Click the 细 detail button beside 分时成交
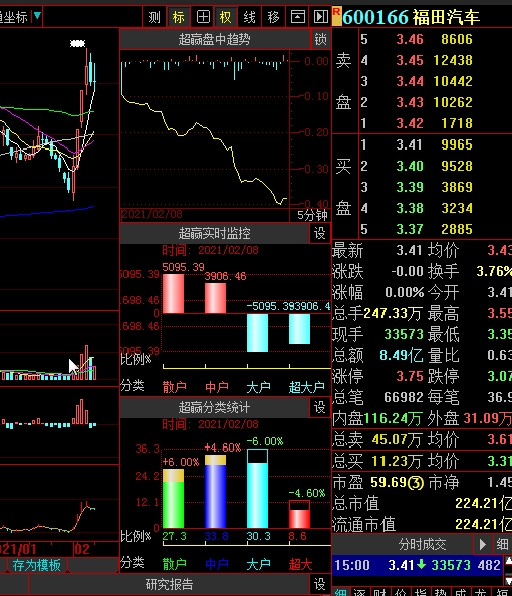This screenshot has width=512, height=596. tap(502, 544)
